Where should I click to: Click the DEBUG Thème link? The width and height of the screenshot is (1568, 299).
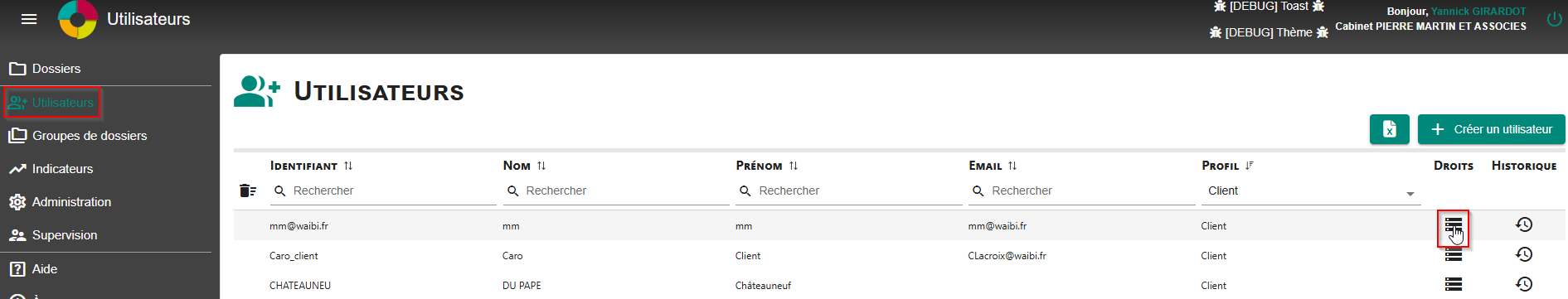click(1269, 32)
